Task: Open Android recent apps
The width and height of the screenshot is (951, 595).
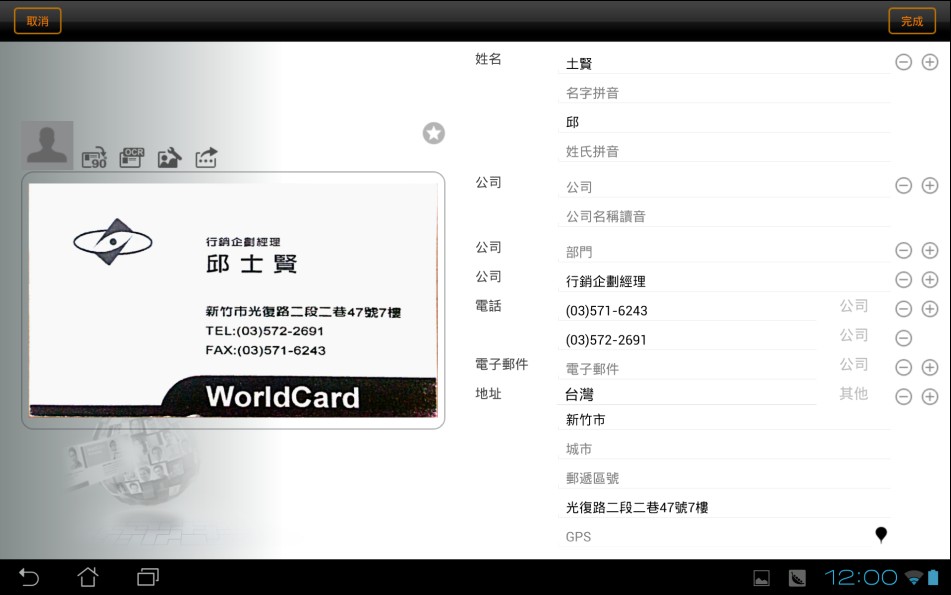Action: (148, 577)
